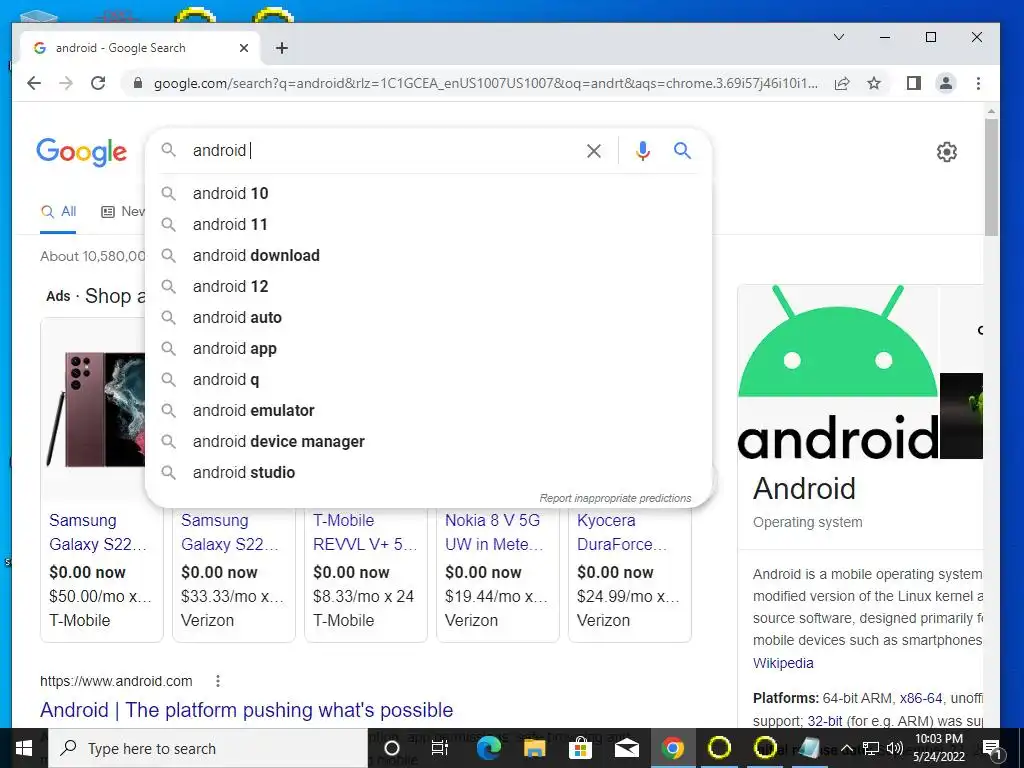1024x768 pixels.
Task: Click Samsung Galaxy S22 phone image
Action: click(x=96, y=408)
